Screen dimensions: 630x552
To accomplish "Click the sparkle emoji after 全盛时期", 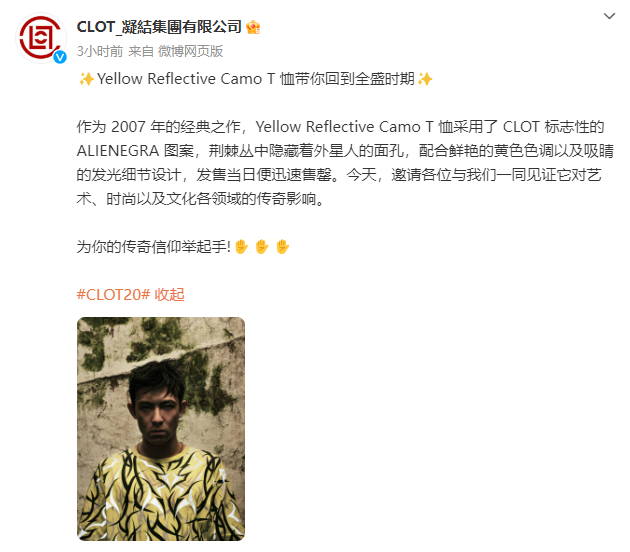I will (x=425, y=79).
